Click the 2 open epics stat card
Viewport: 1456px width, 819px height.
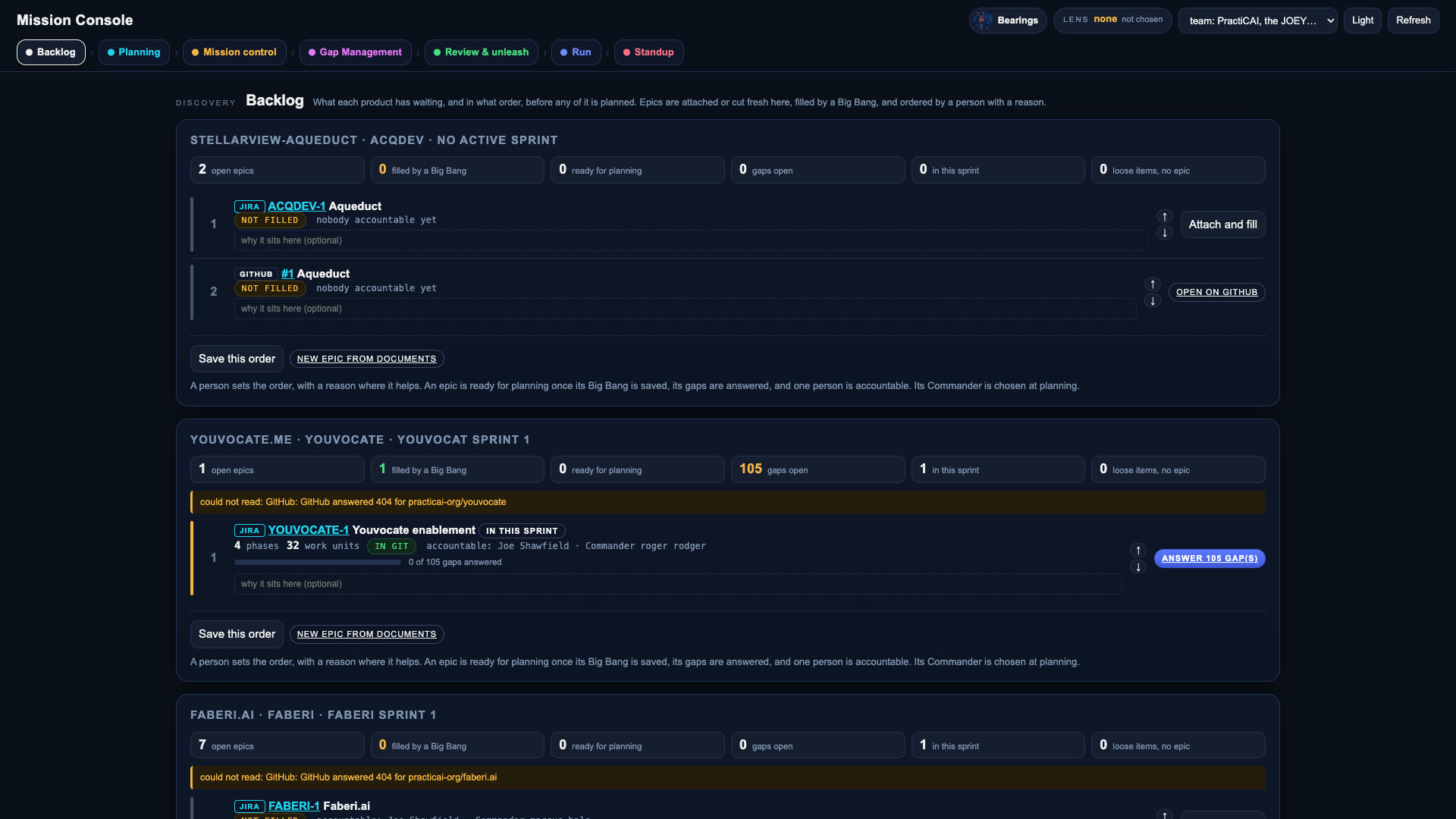coord(277,170)
